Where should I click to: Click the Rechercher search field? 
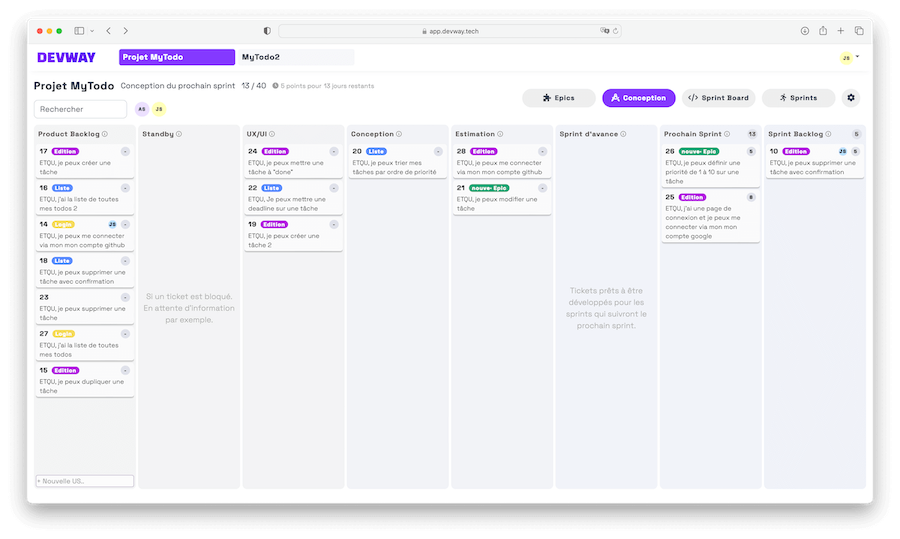[80, 109]
